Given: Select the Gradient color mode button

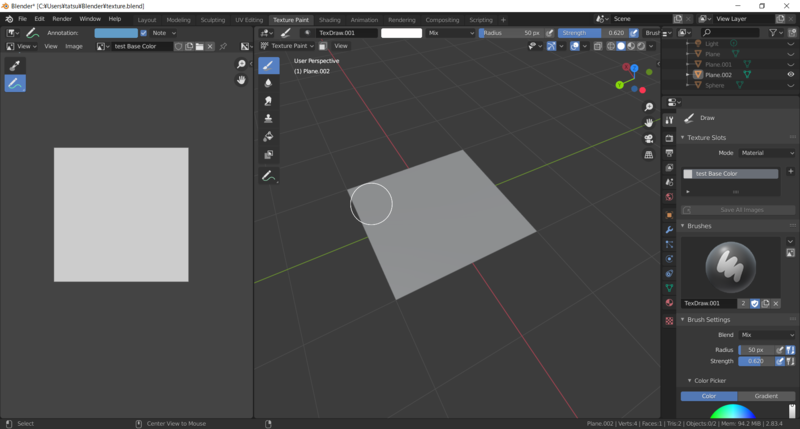Looking at the screenshot, I should click(766, 396).
